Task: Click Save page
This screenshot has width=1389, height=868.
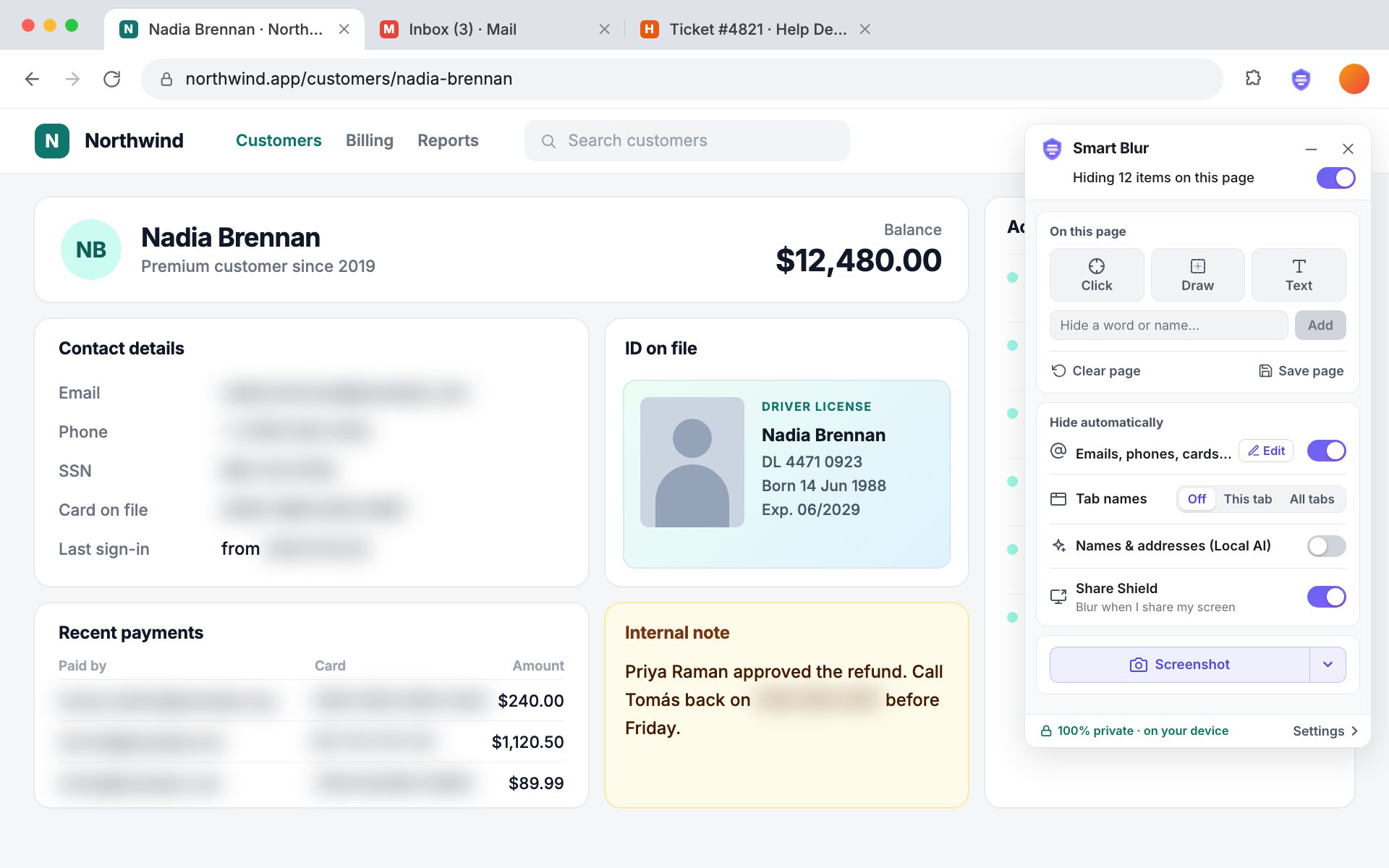Action: pos(1301,371)
